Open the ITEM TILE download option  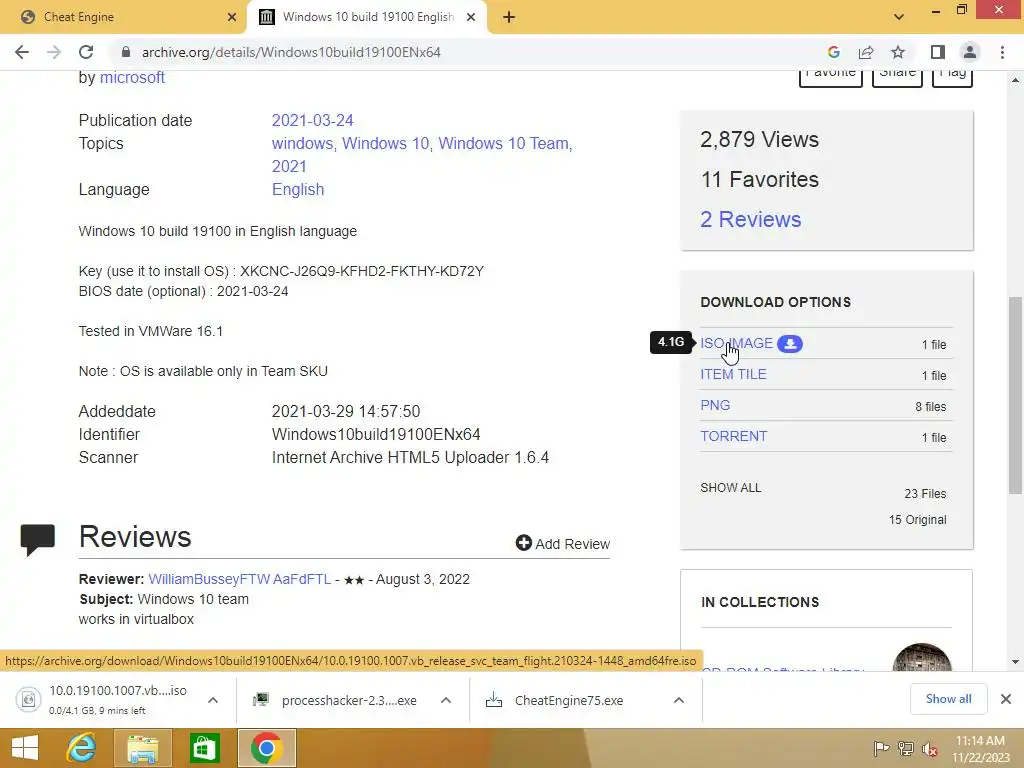[733, 374]
